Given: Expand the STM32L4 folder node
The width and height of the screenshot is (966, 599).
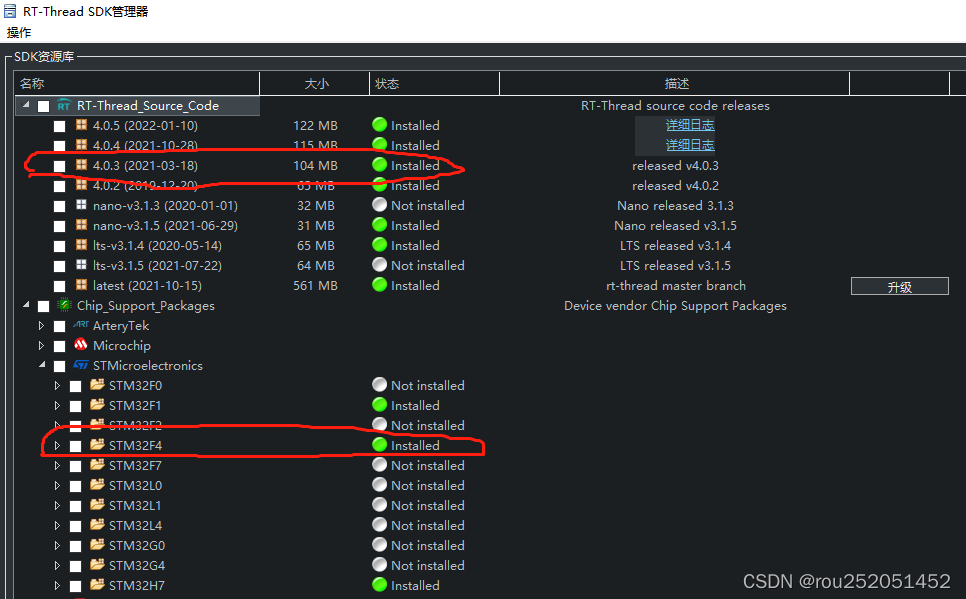Looking at the screenshot, I should click(x=57, y=526).
